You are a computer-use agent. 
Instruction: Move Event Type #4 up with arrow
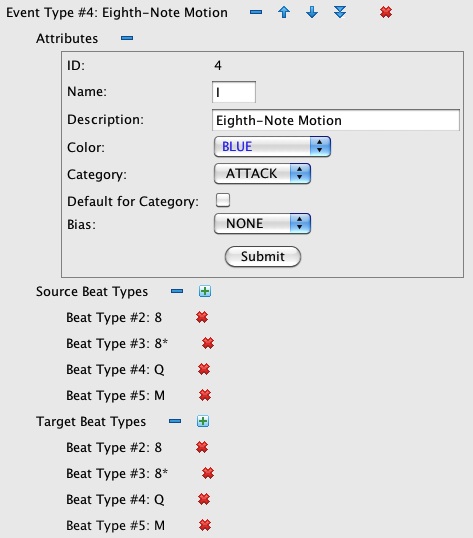(x=284, y=12)
